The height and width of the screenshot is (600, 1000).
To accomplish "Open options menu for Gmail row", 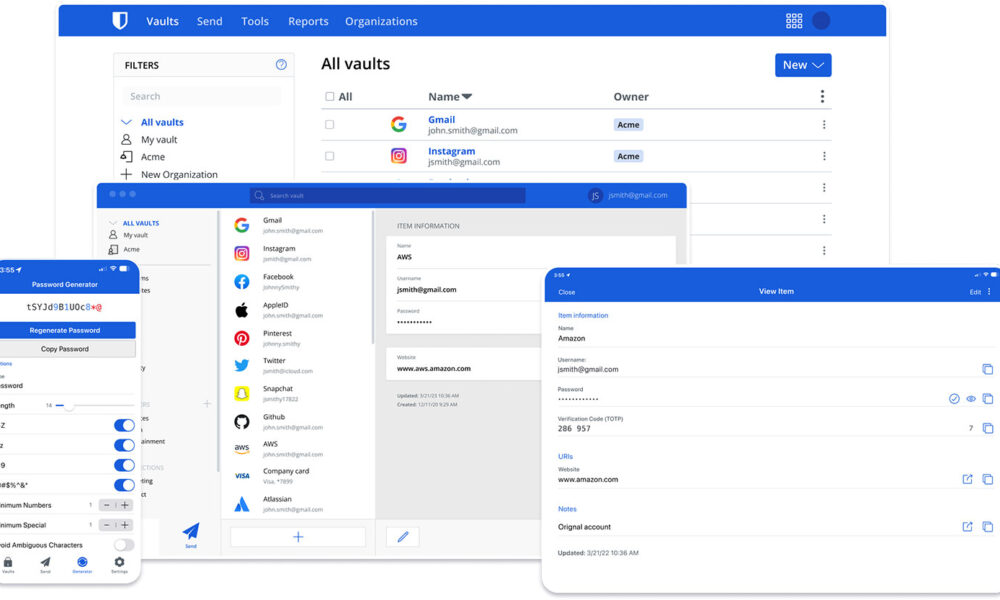I will point(824,125).
